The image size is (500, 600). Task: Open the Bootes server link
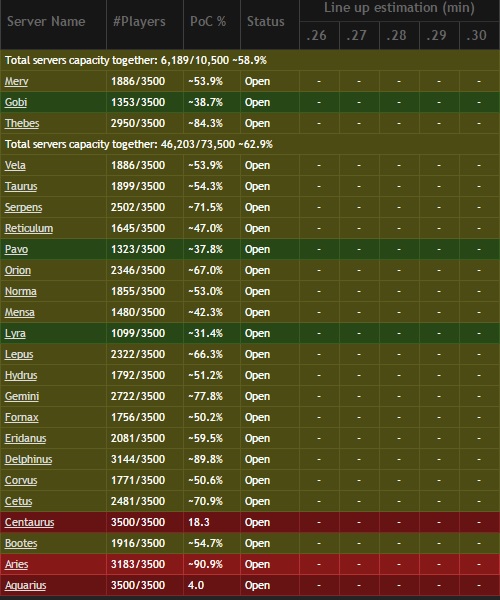point(21,544)
